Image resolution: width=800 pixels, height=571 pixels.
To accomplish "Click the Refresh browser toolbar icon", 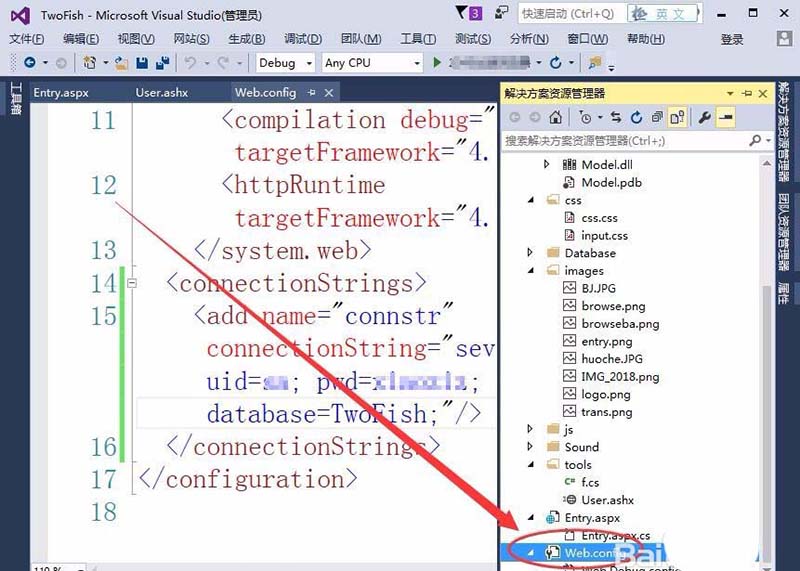I will (556, 63).
